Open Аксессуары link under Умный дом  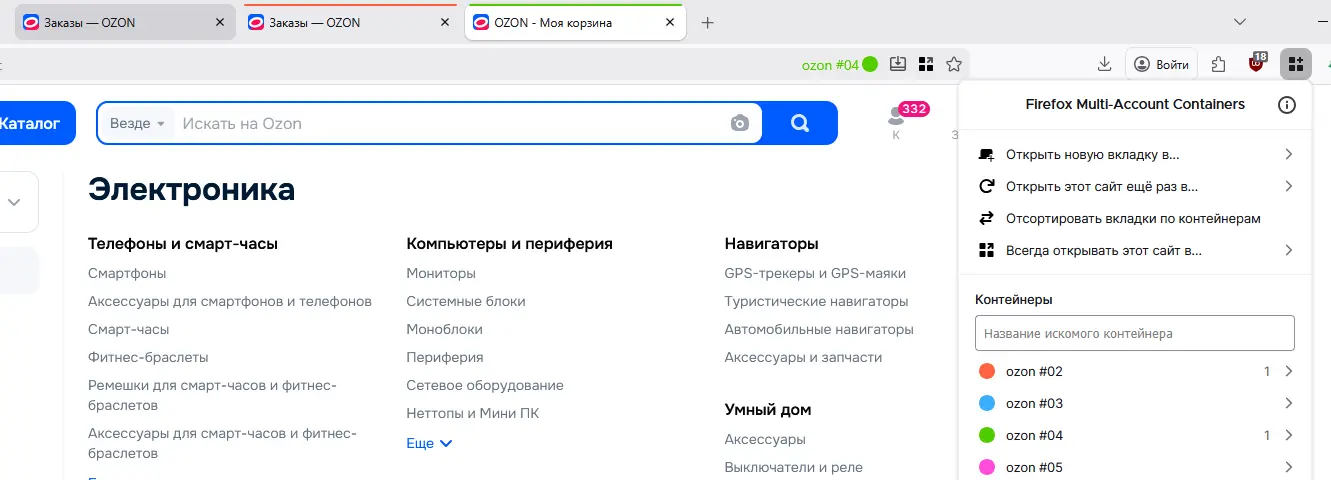click(x=765, y=439)
